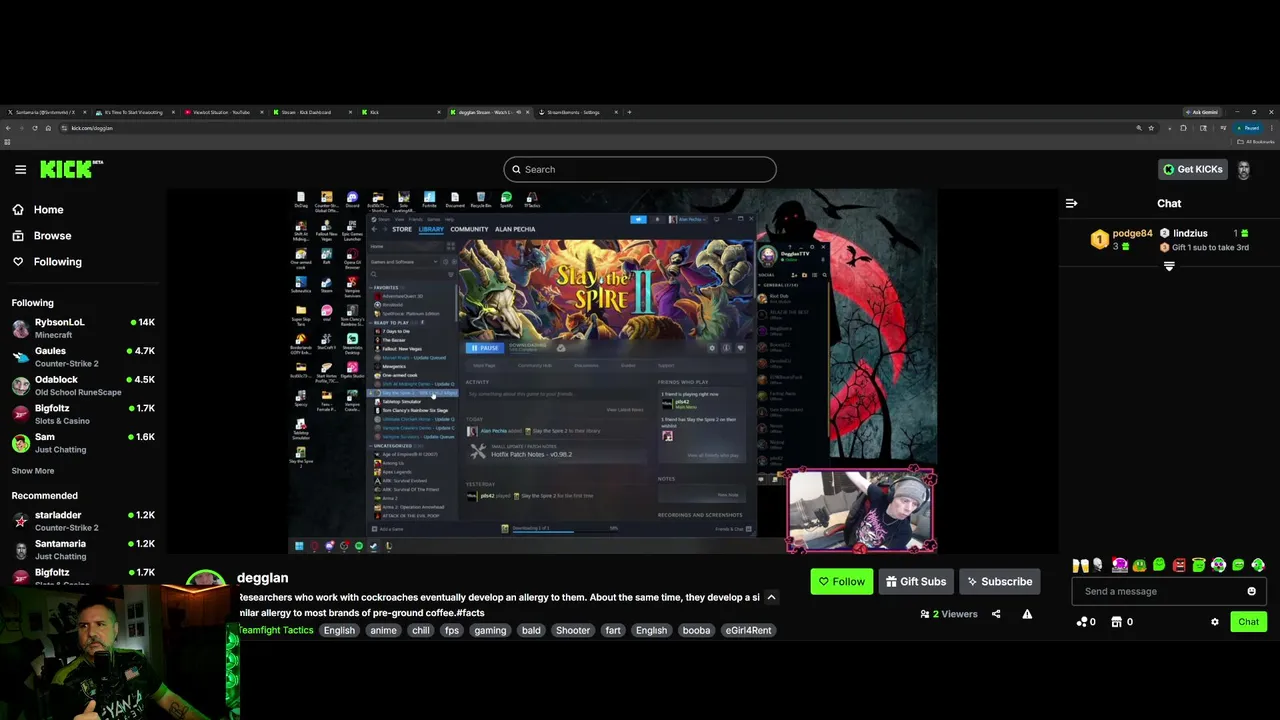This screenshot has height=720, width=1280.
Task: Open RybsonLoL followed channel
Action: coord(83,328)
